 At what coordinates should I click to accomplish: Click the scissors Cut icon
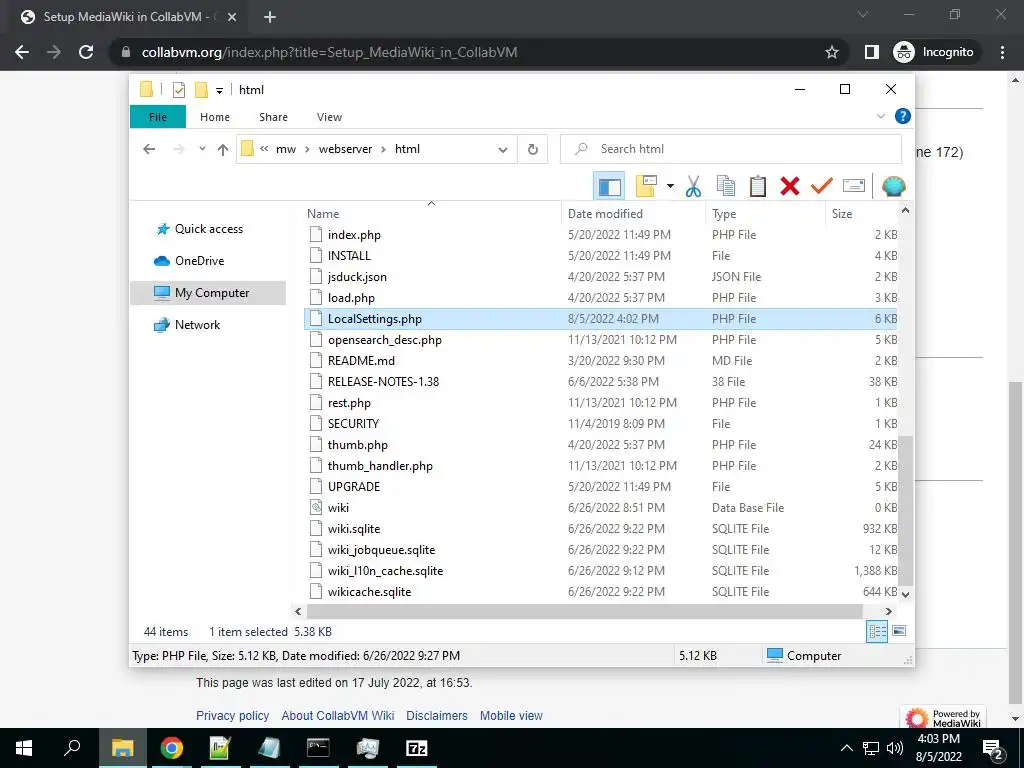(693, 186)
